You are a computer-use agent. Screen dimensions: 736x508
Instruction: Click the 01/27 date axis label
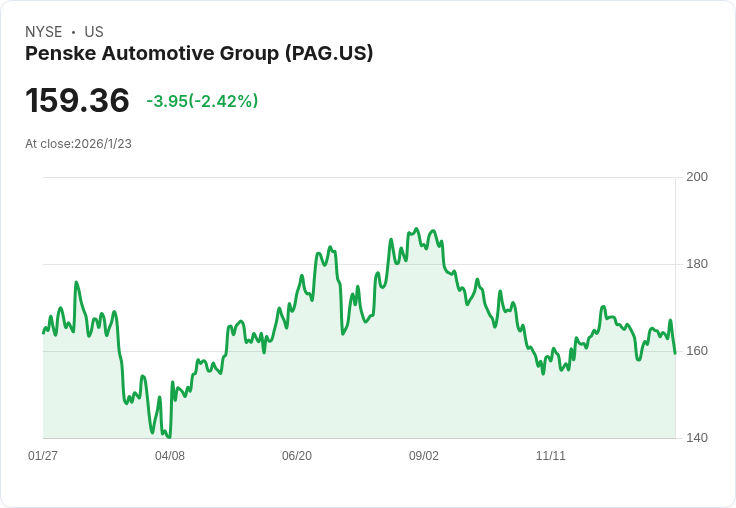pyautogui.click(x=43, y=456)
